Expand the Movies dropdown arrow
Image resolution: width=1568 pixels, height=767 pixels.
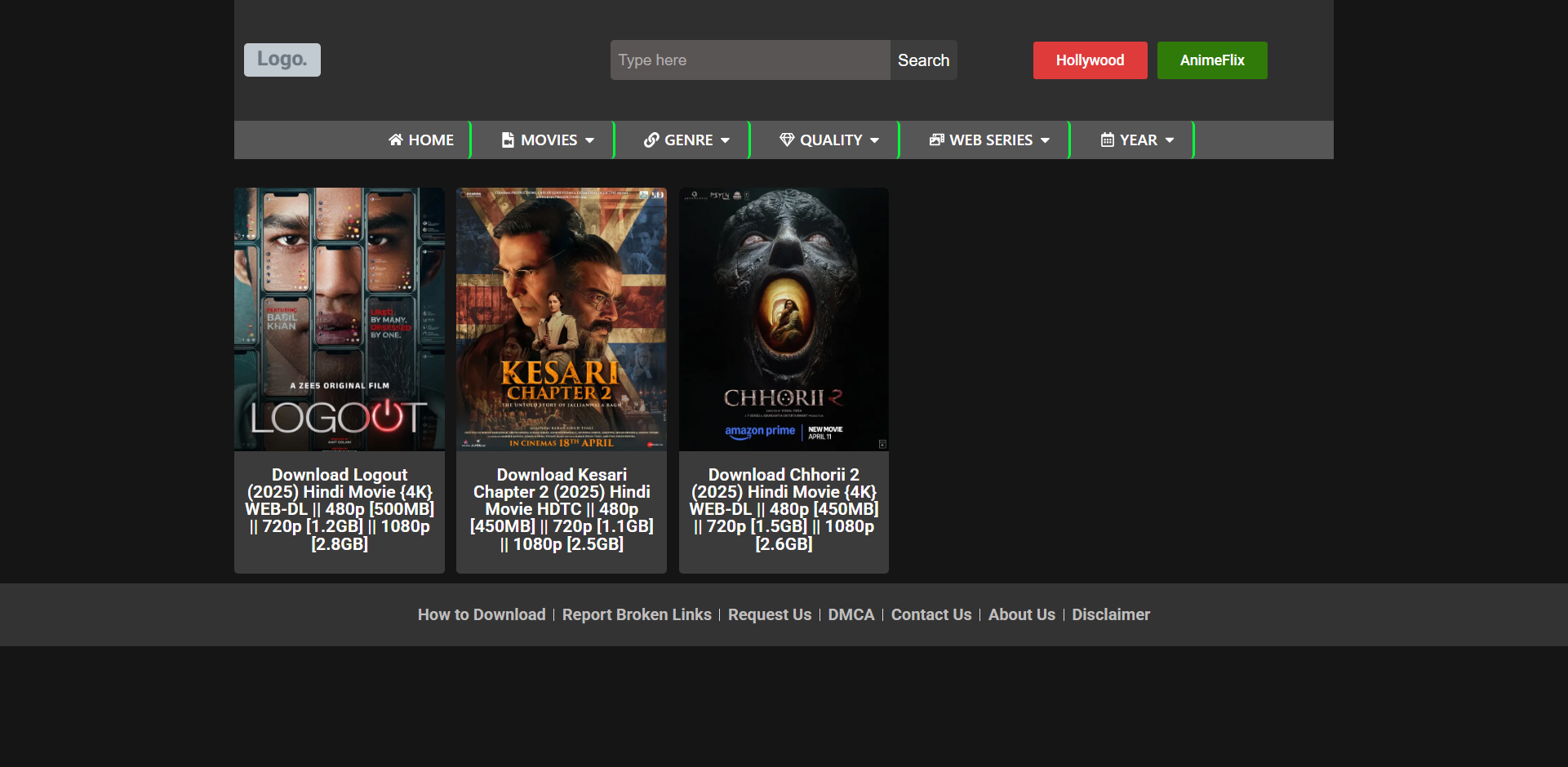pos(589,140)
